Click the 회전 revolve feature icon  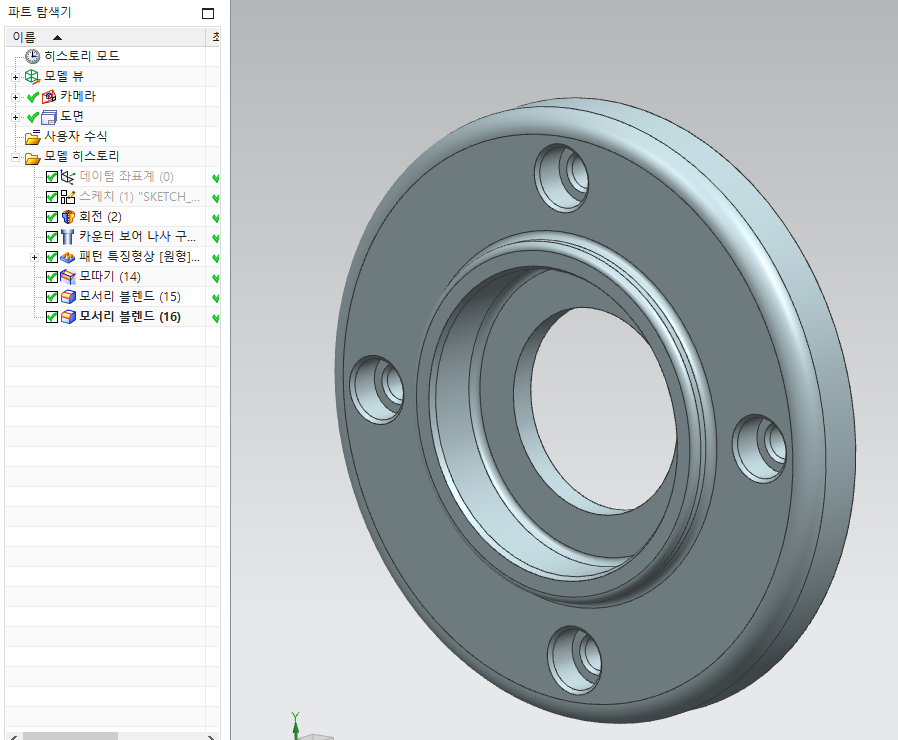(x=68, y=217)
